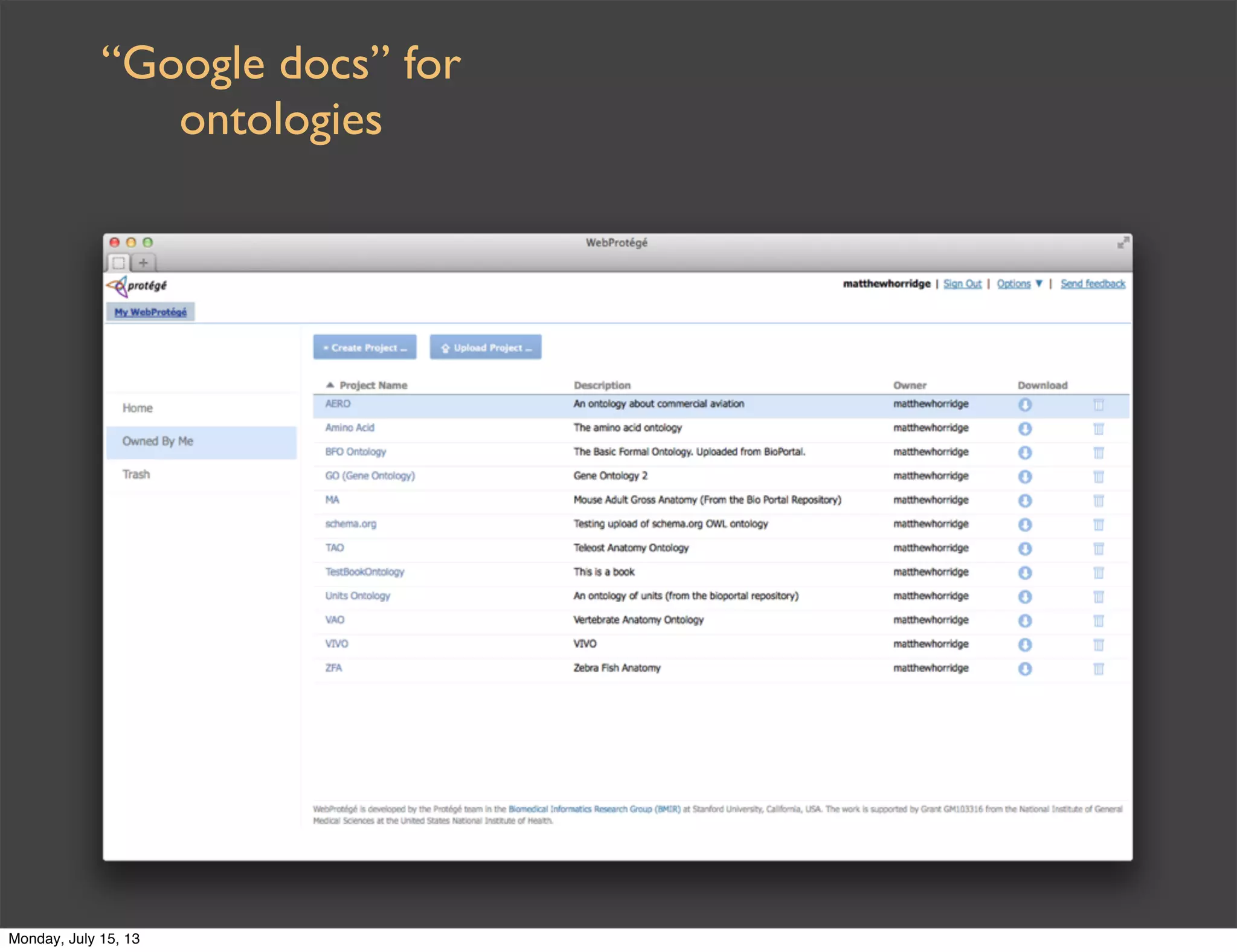
Task: Open the Units Ontology project
Action: [x=358, y=596]
